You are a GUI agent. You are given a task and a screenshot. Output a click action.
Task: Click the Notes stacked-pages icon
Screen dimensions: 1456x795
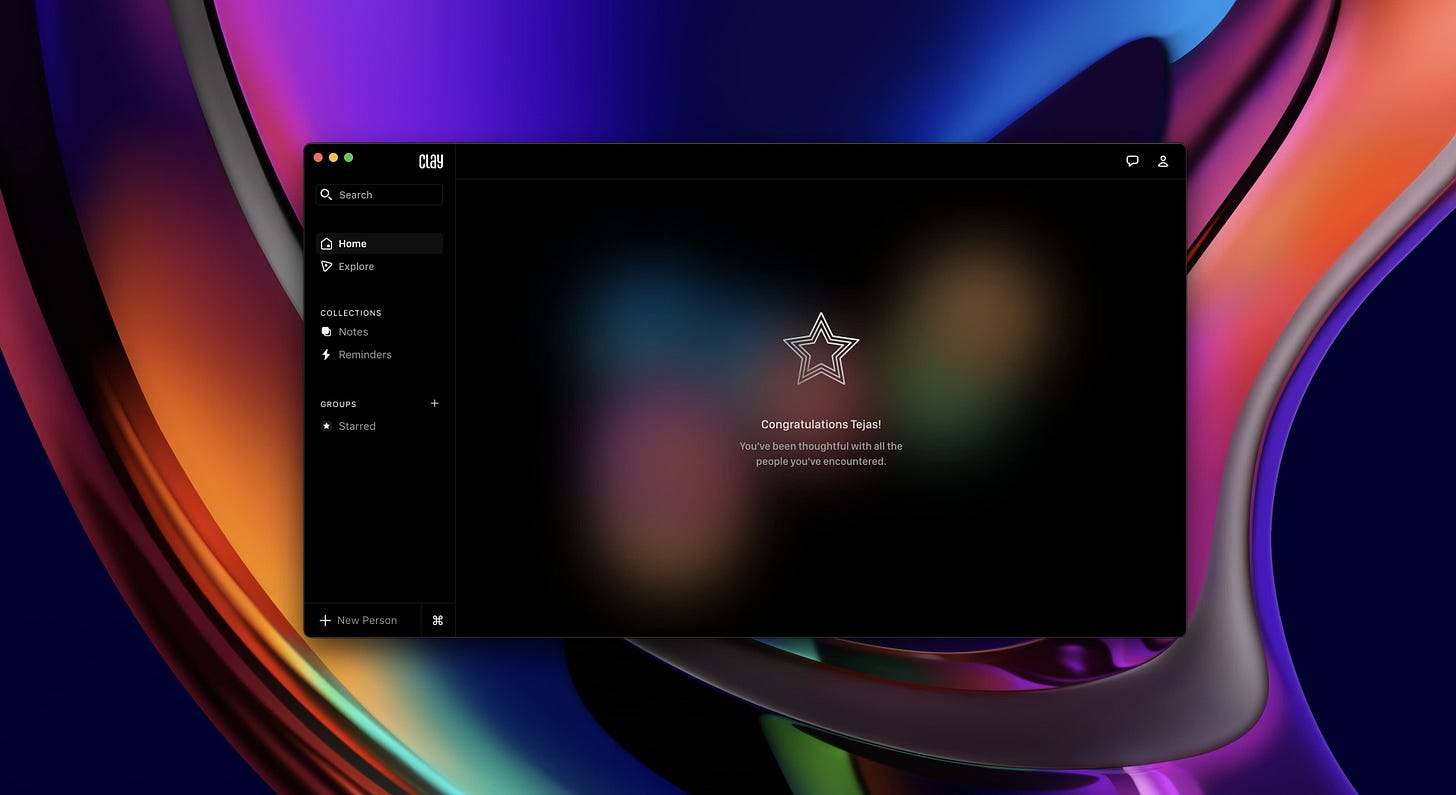[326, 332]
